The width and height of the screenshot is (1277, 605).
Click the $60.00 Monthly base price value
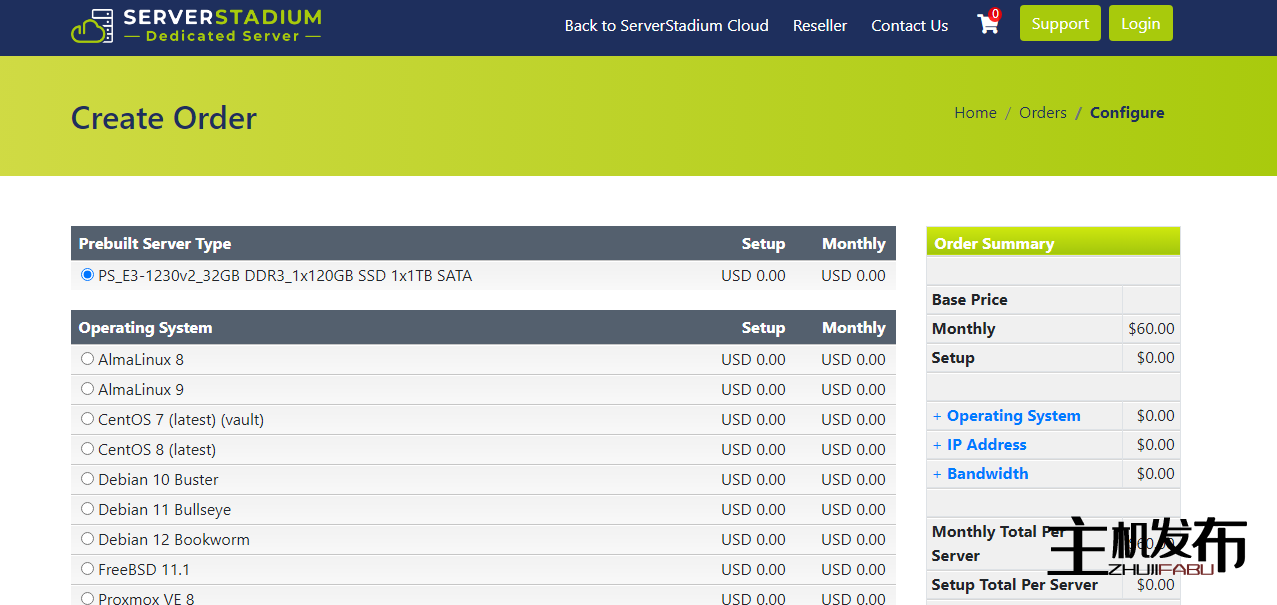pos(1151,329)
